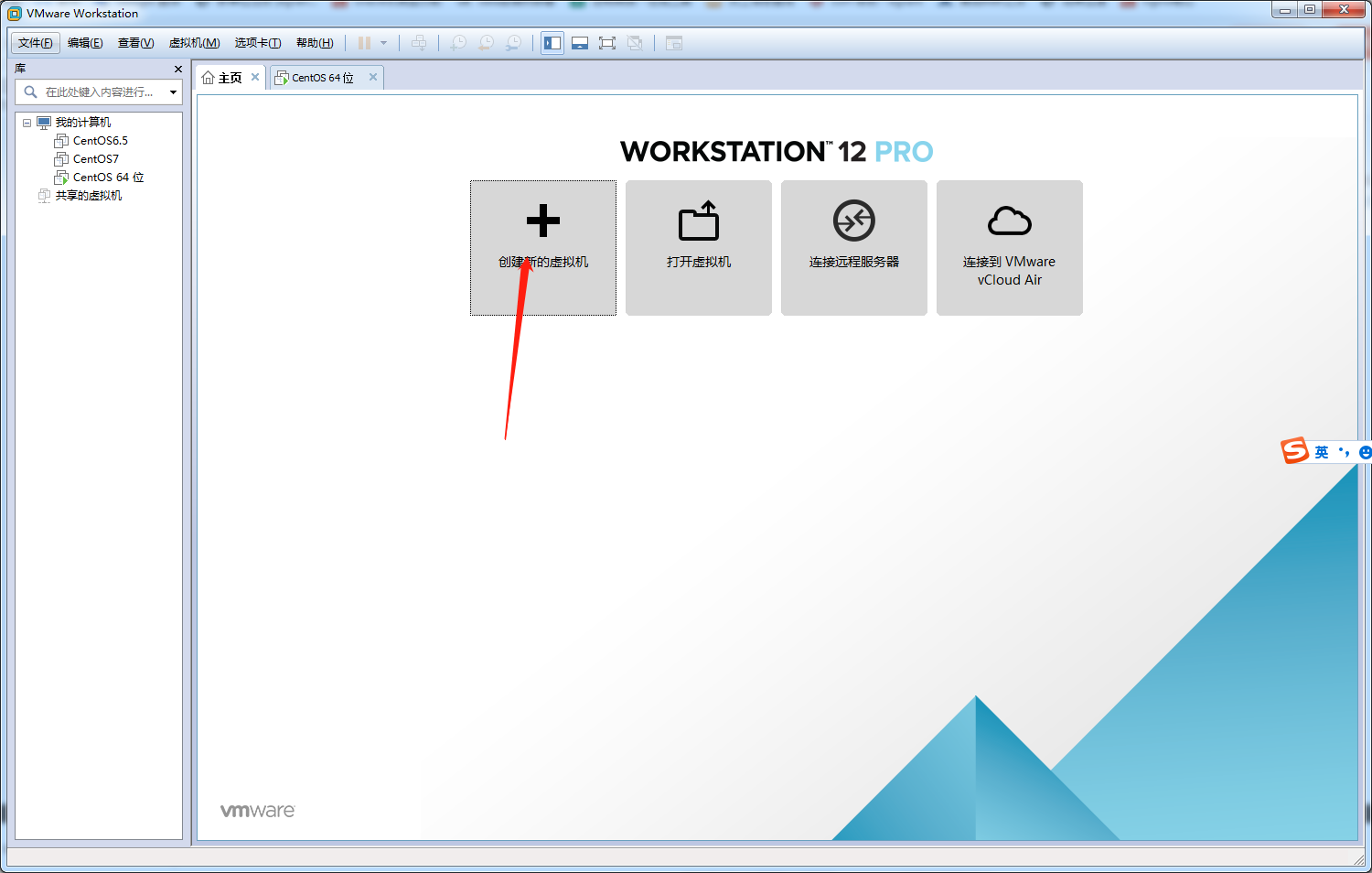Minimize the VMware Workstation window
Viewport: 1372px width, 873px height.
pos(1285,9)
